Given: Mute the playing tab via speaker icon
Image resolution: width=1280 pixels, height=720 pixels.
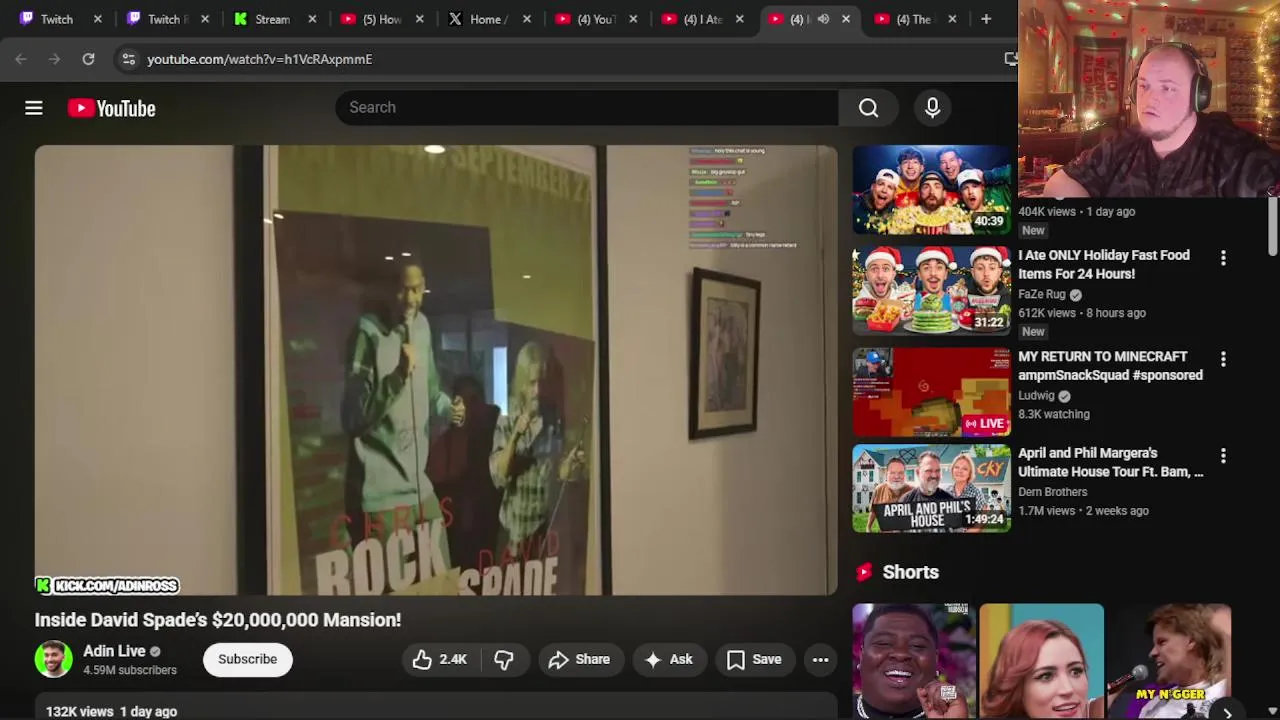Looking at the screenshot, I should tap(823, 19).
